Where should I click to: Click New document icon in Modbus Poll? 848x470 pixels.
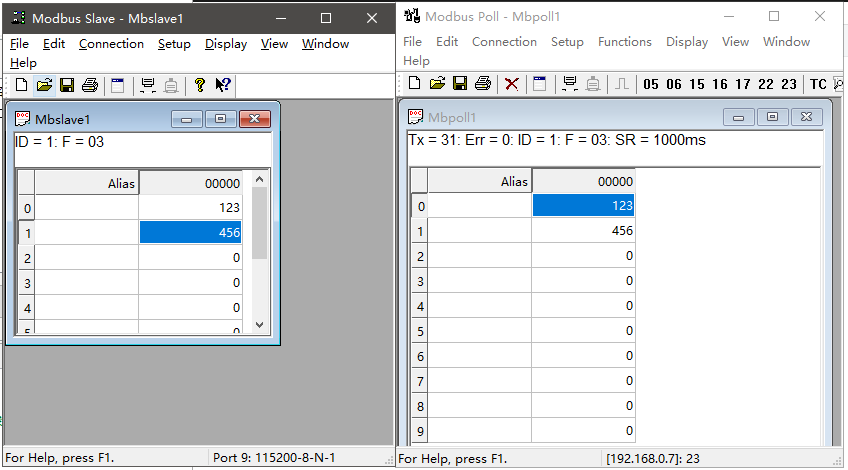tap(415, 84)
